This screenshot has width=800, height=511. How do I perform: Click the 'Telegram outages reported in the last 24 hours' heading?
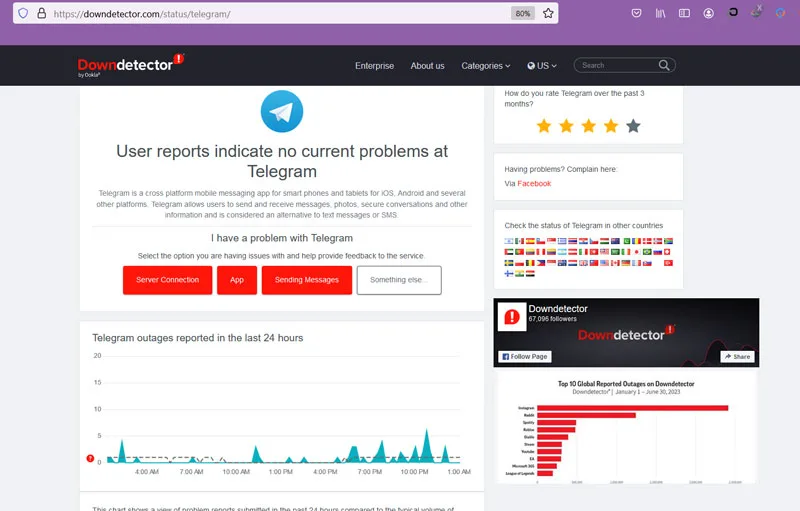(x=197, y=338)
